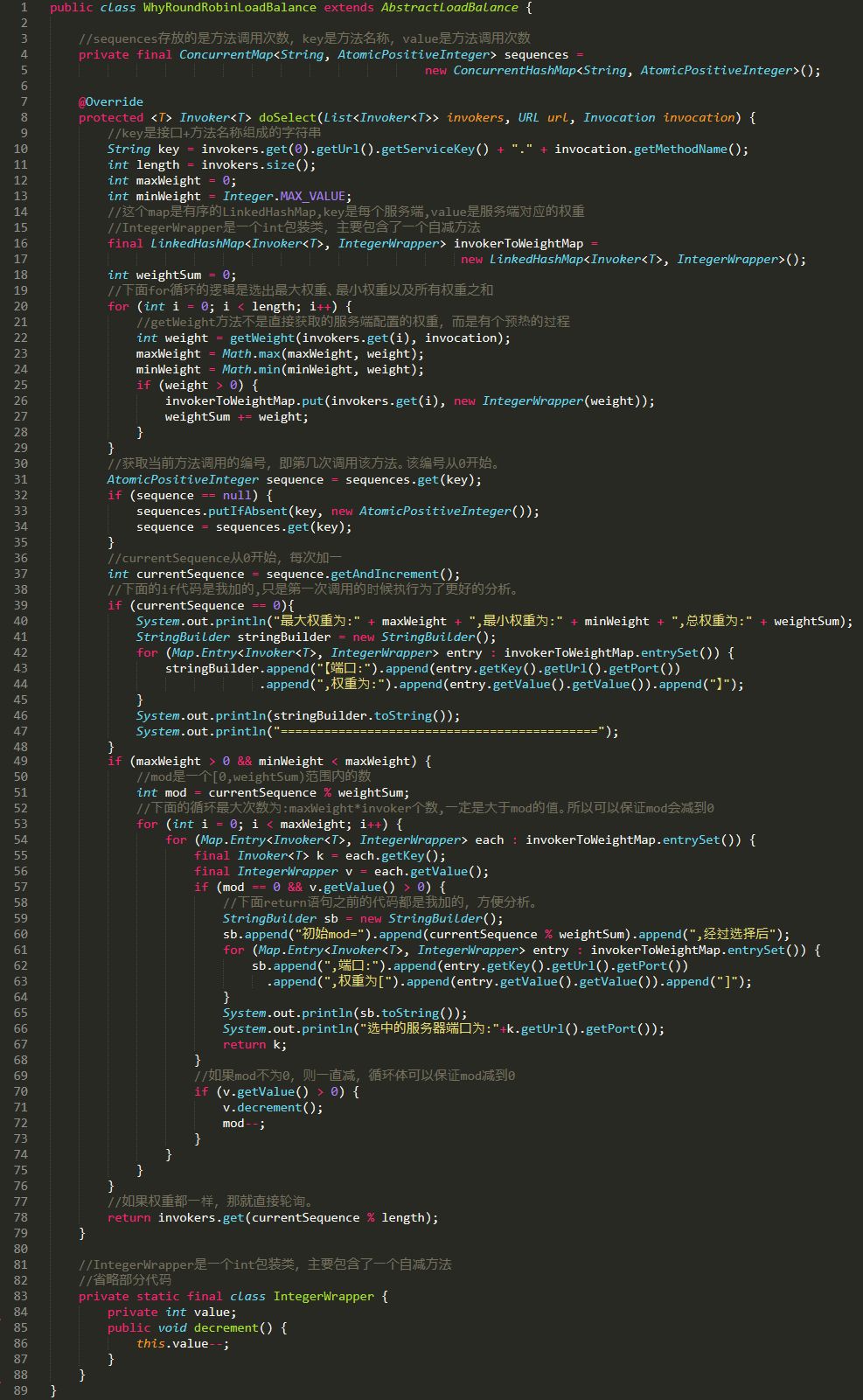This screenshot has width=863, height=1400.
Task: Click the stringBuilder.toString() println call
Action: point(298,716)
